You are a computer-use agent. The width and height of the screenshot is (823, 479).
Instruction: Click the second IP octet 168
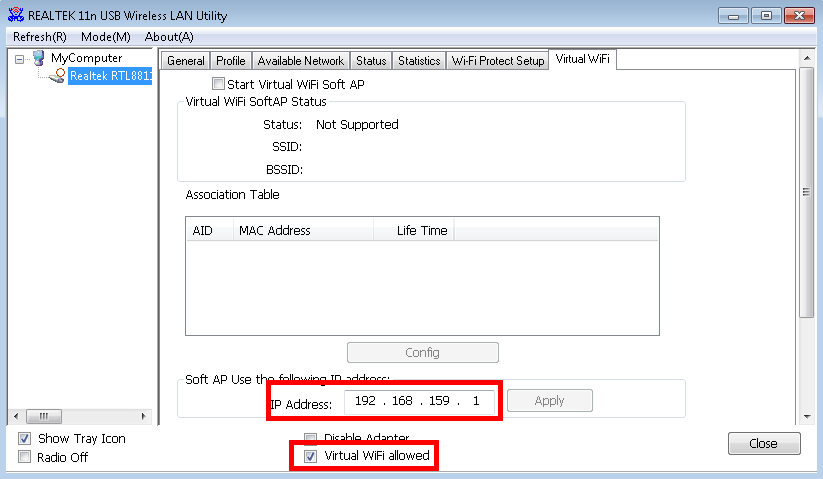coord(402,401)
